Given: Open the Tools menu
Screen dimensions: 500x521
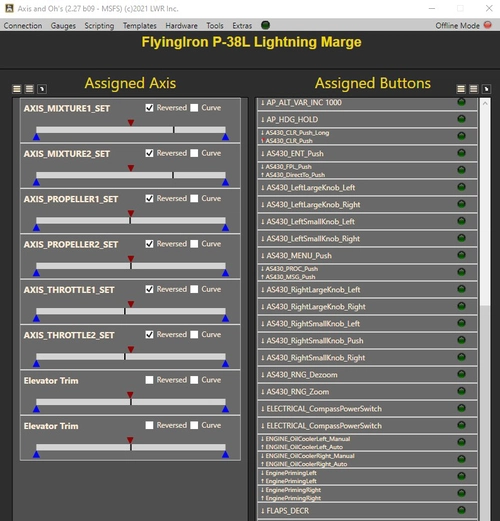Looking at the screenshot, I should 215,26.
